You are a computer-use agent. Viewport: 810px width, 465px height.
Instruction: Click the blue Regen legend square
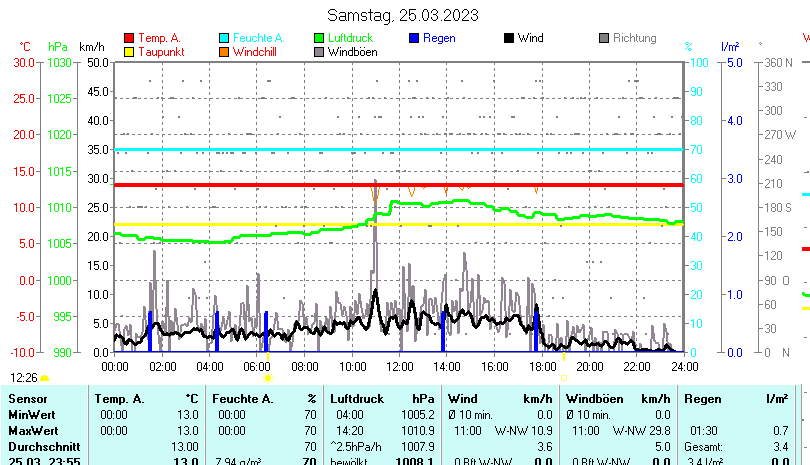[415, 38]
